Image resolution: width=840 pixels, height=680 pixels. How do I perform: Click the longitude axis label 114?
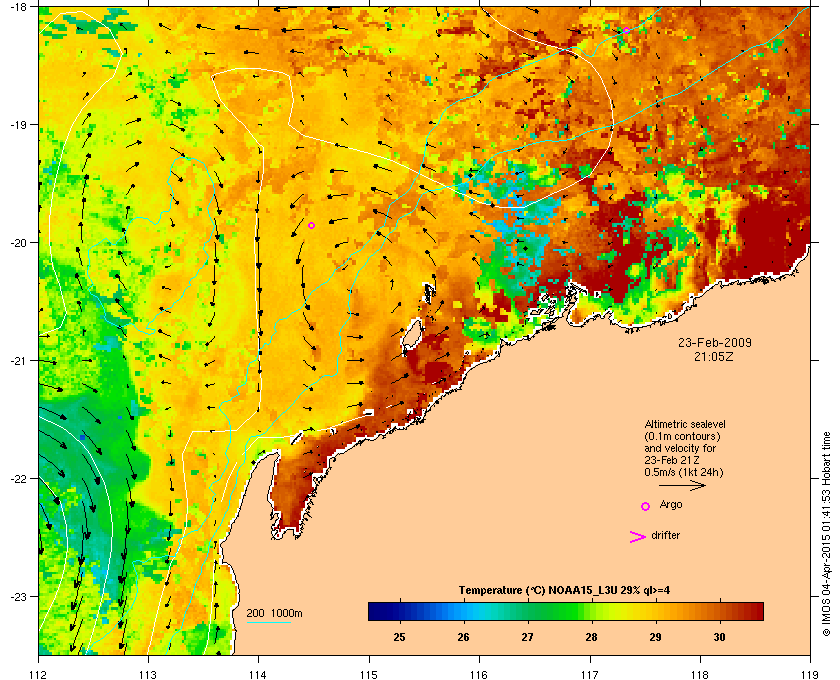click(x=258, y=675)
